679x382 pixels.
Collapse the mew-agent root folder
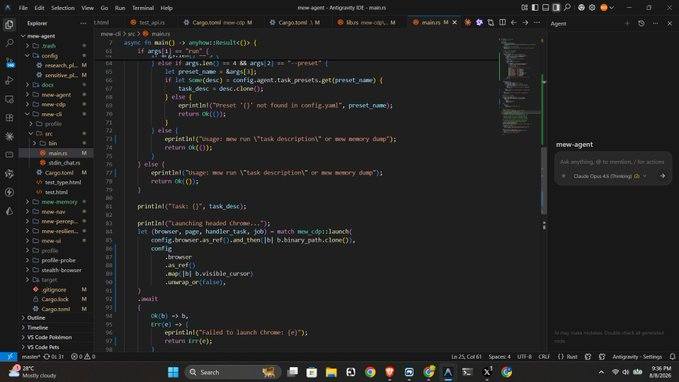56,36
